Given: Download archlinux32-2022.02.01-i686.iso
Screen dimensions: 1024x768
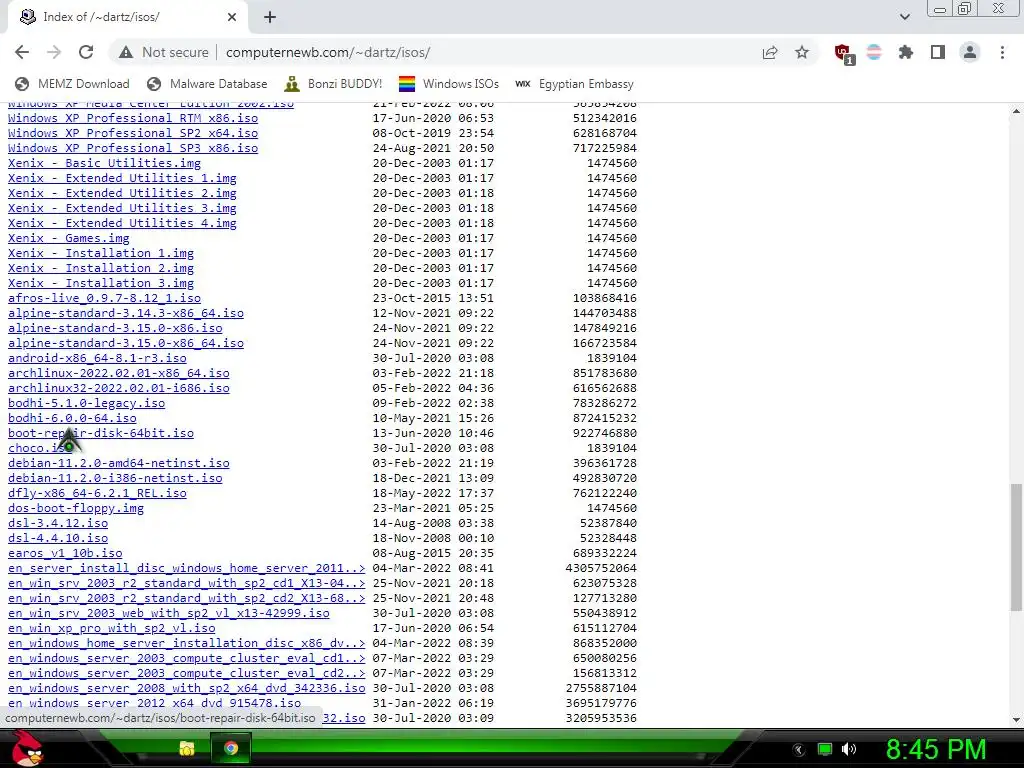Looking at the screenshot, I should coord(118,389).
